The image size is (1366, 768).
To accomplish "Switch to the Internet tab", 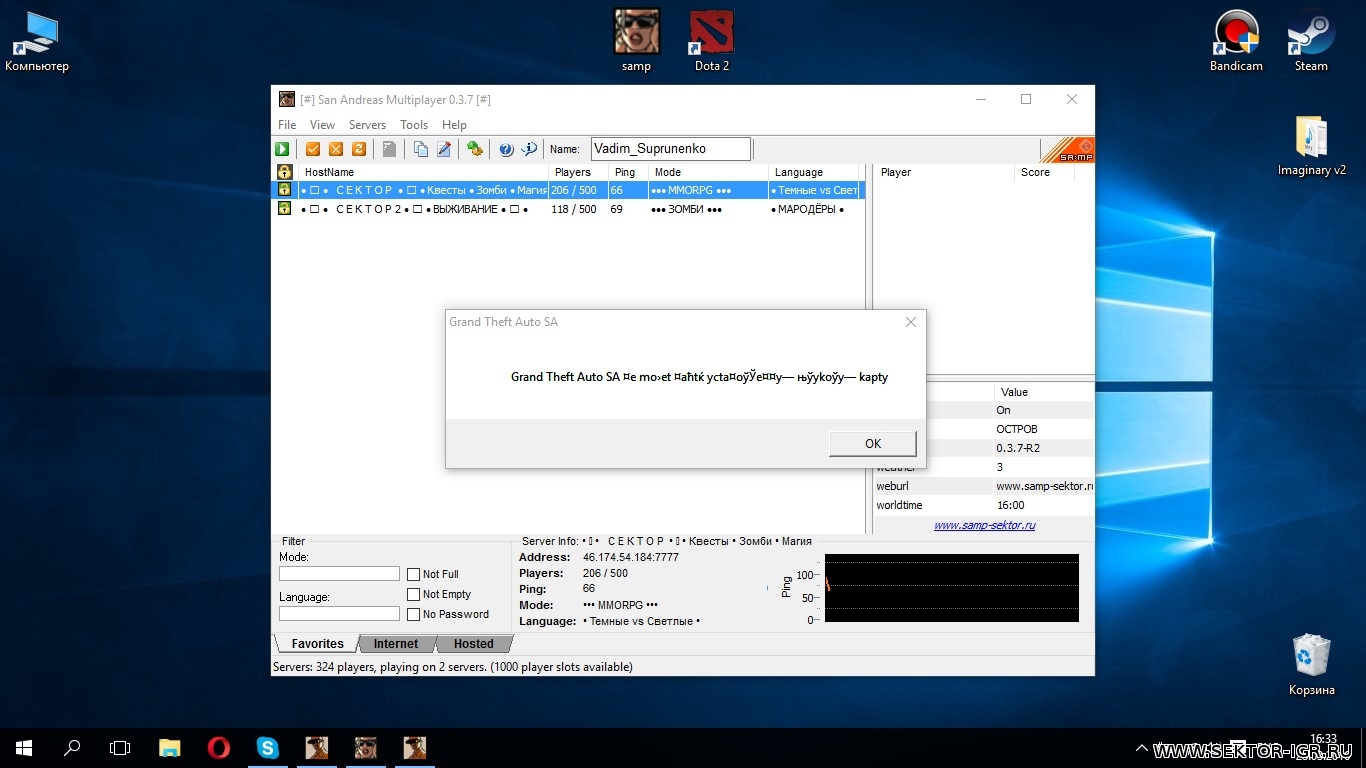I will (396, 644).
